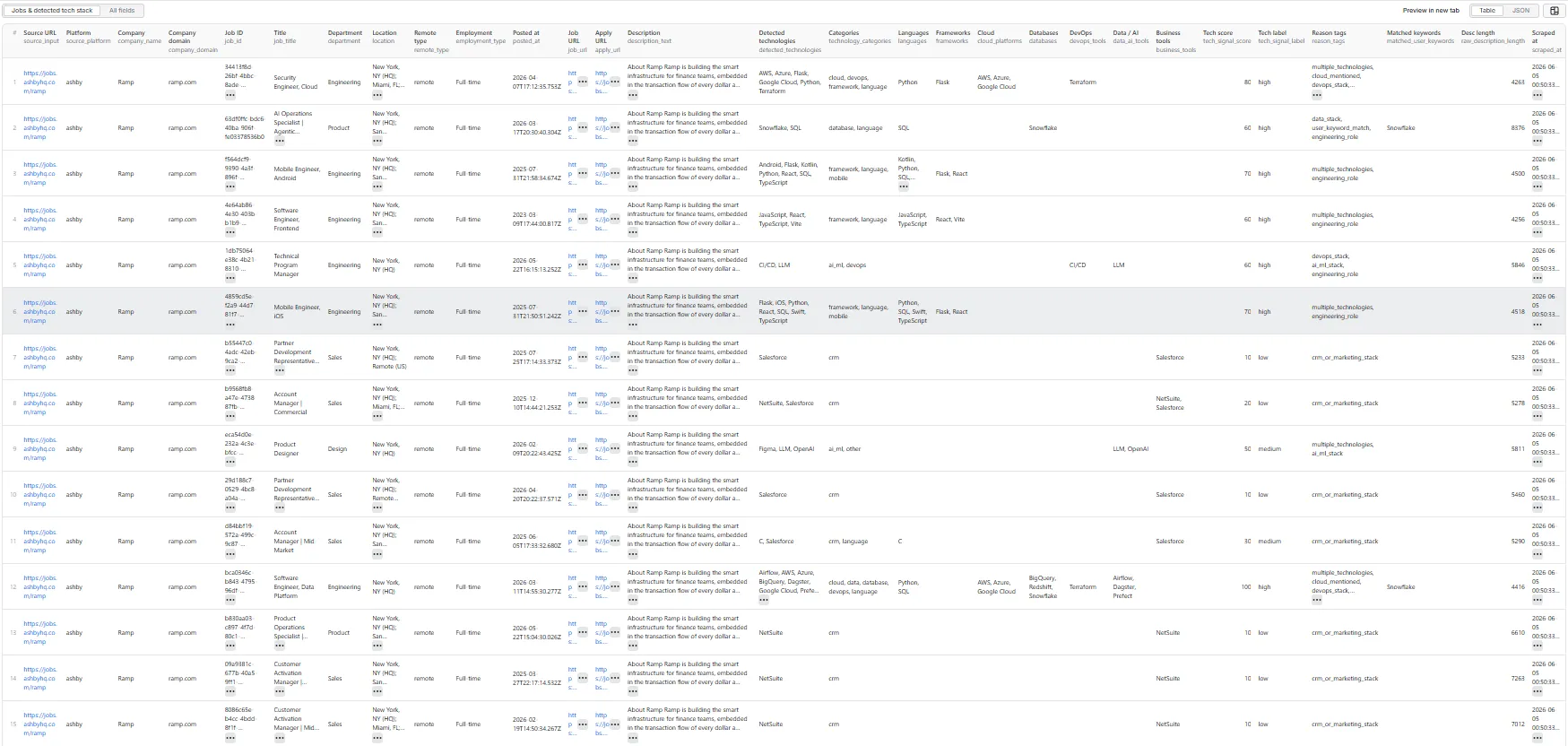Expand Reason tags cell in row 1
The height and width of the screenshot is (746, 1568).
pyautogui.click(x=1317, y=95)
